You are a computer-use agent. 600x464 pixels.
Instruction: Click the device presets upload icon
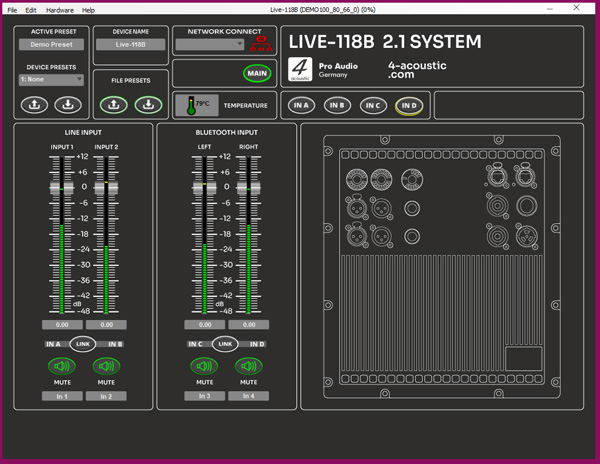point(36,103)
